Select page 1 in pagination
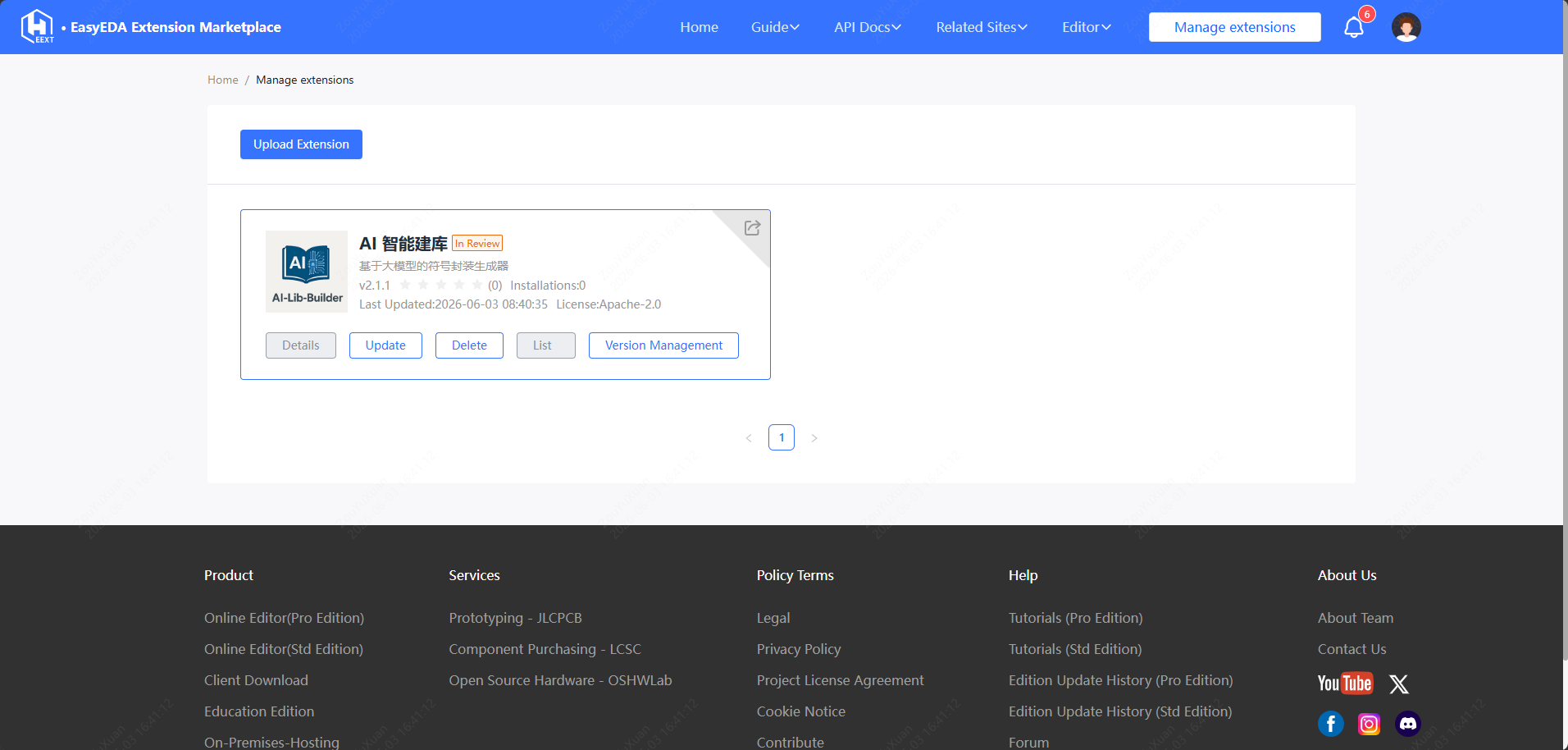 pos(782,437)
